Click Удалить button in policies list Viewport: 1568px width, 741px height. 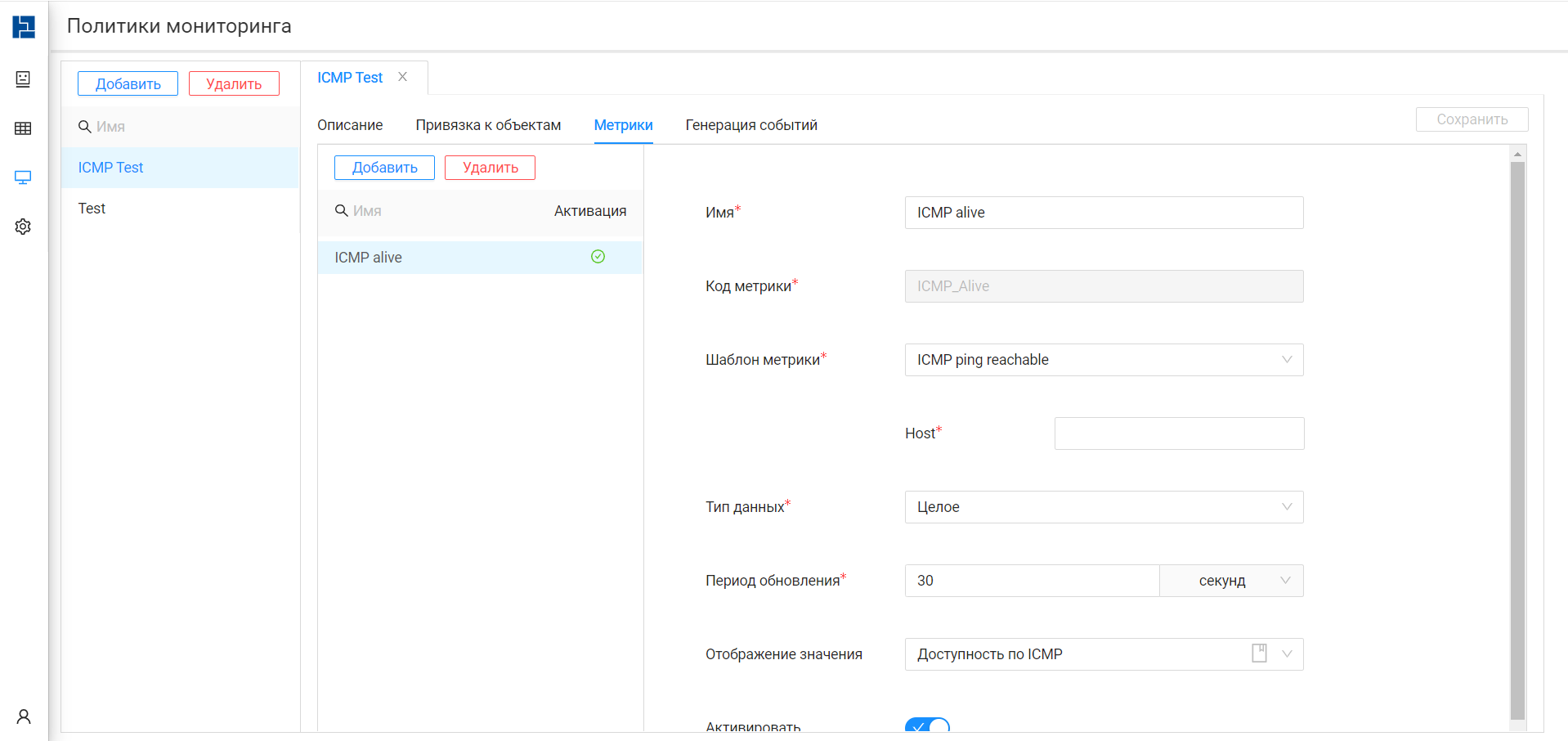point(234,83)
